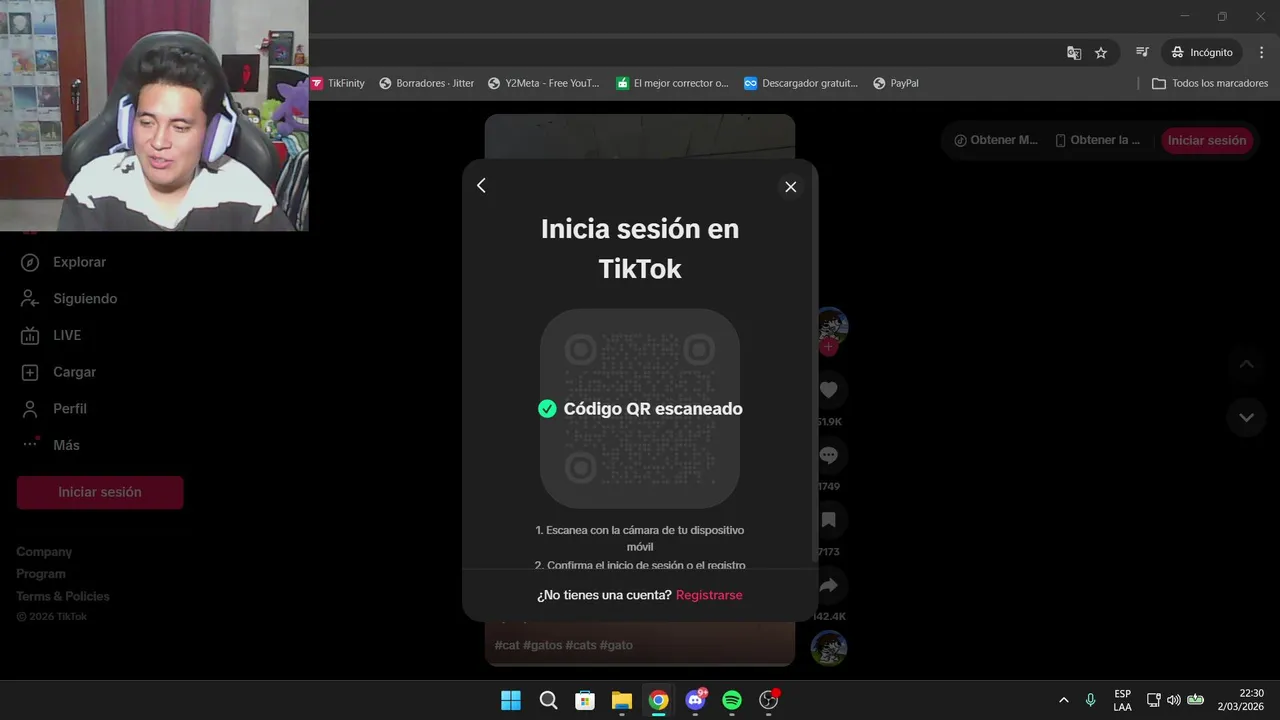Screen dimensions: 1280x720
Task: Click the person icon beside Perfil
Action: [30, 409]
